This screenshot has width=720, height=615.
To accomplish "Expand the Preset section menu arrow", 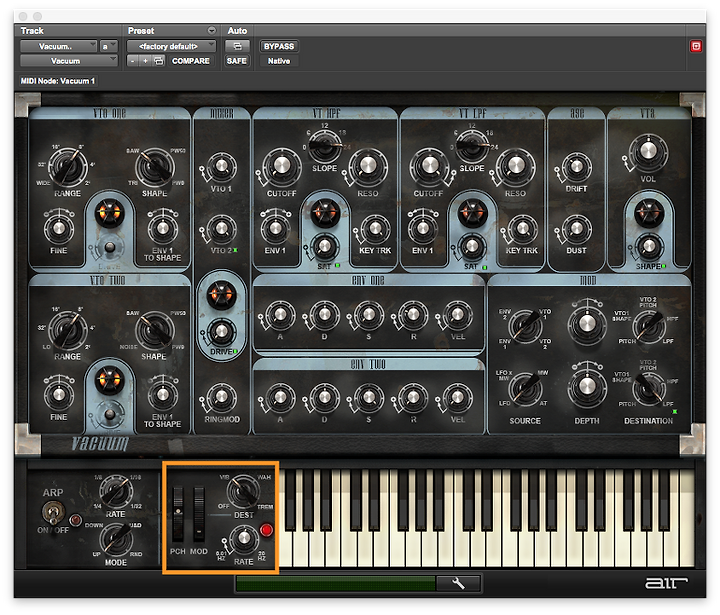I will [211, 30].
